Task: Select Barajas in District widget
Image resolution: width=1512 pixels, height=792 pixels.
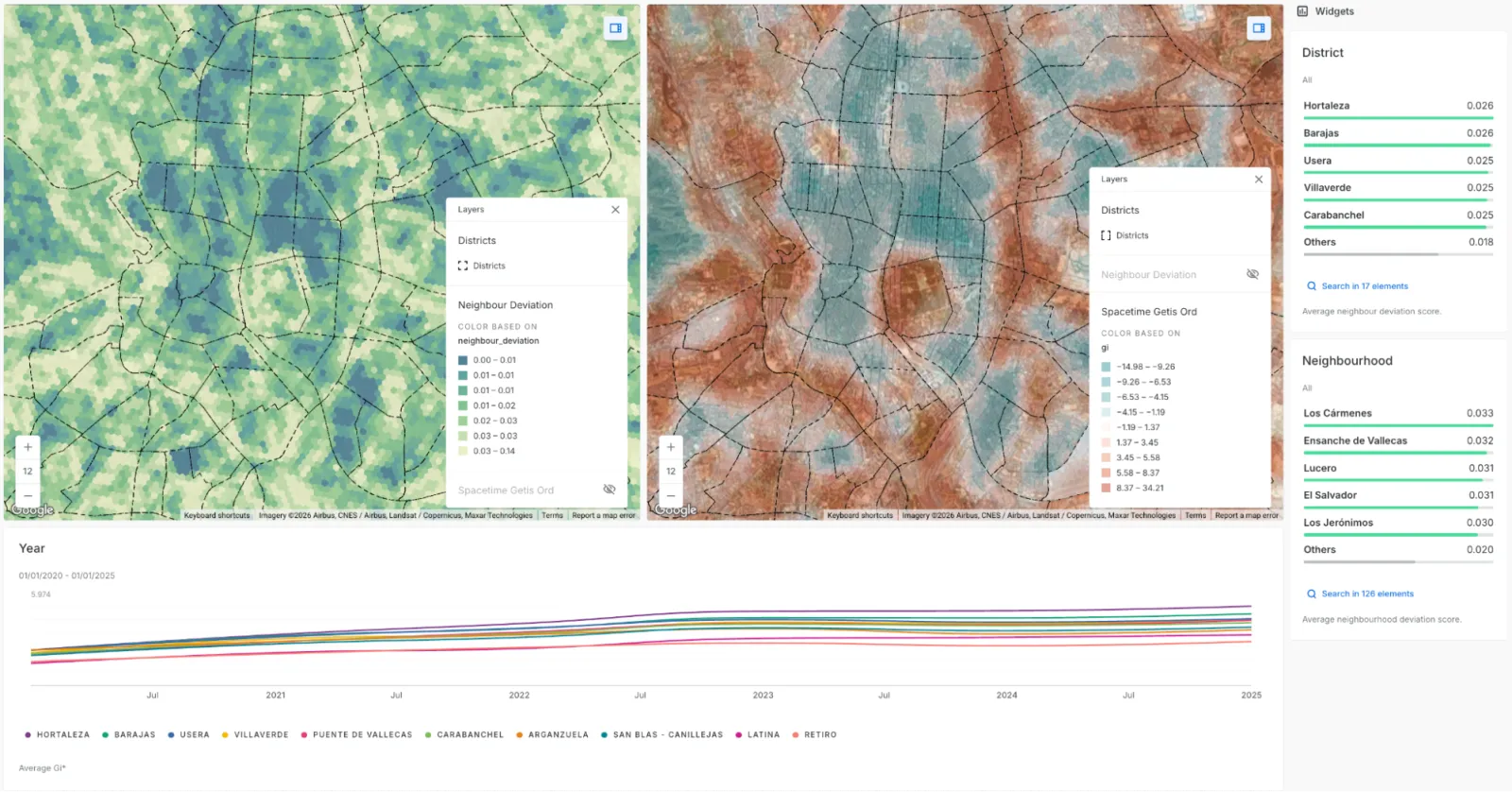Action: pyautogui.click(x=1399, y=137)
